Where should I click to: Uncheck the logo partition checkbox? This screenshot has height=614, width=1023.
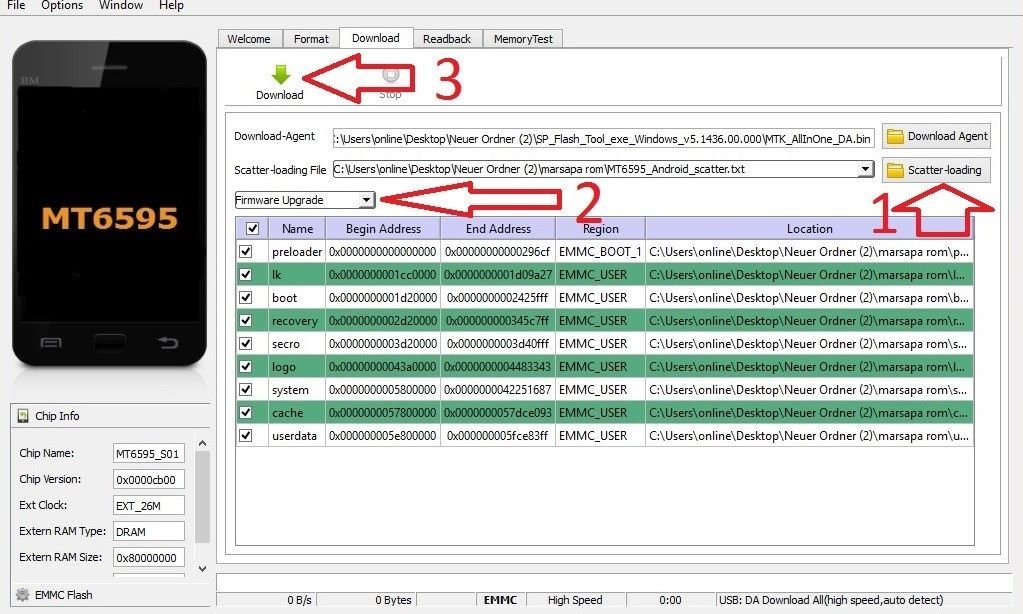(246, 366)
